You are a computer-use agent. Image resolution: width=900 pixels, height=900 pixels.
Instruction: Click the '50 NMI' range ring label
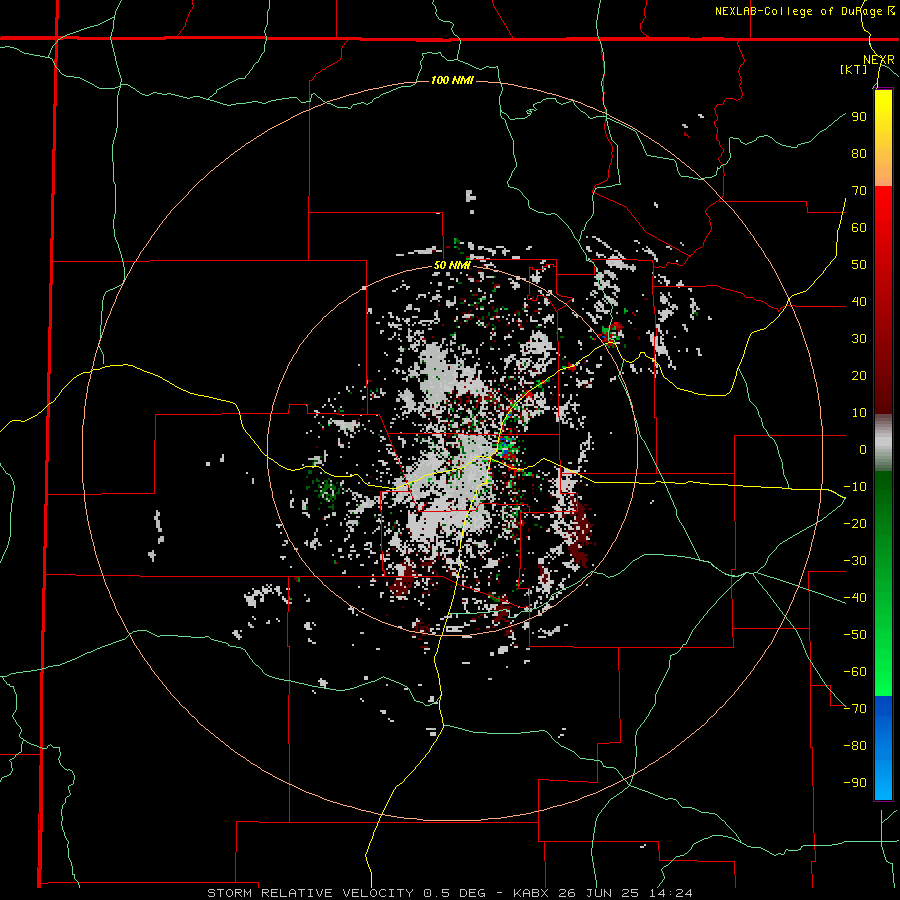[452, 265]
